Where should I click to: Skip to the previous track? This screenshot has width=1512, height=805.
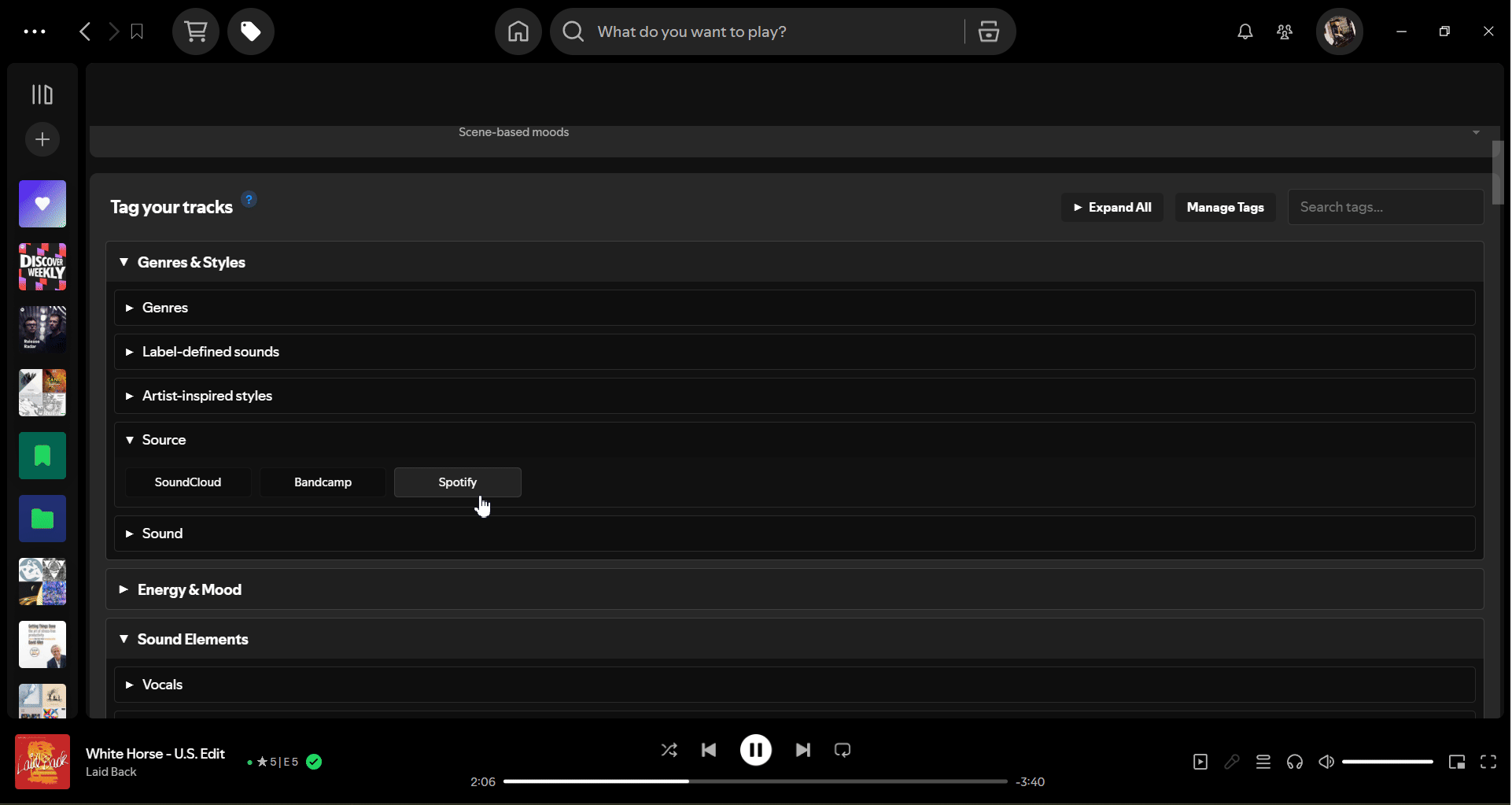coord(709,750)
